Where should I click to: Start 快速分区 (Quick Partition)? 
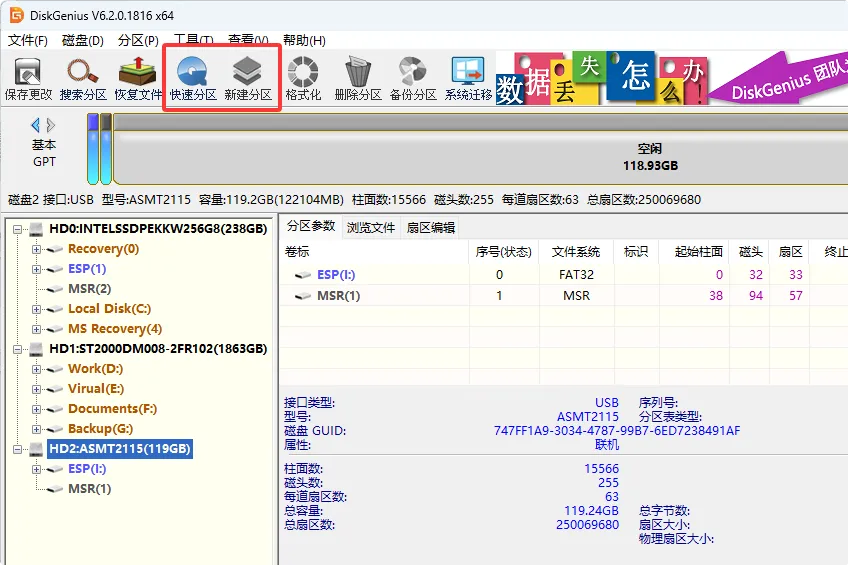193,79
